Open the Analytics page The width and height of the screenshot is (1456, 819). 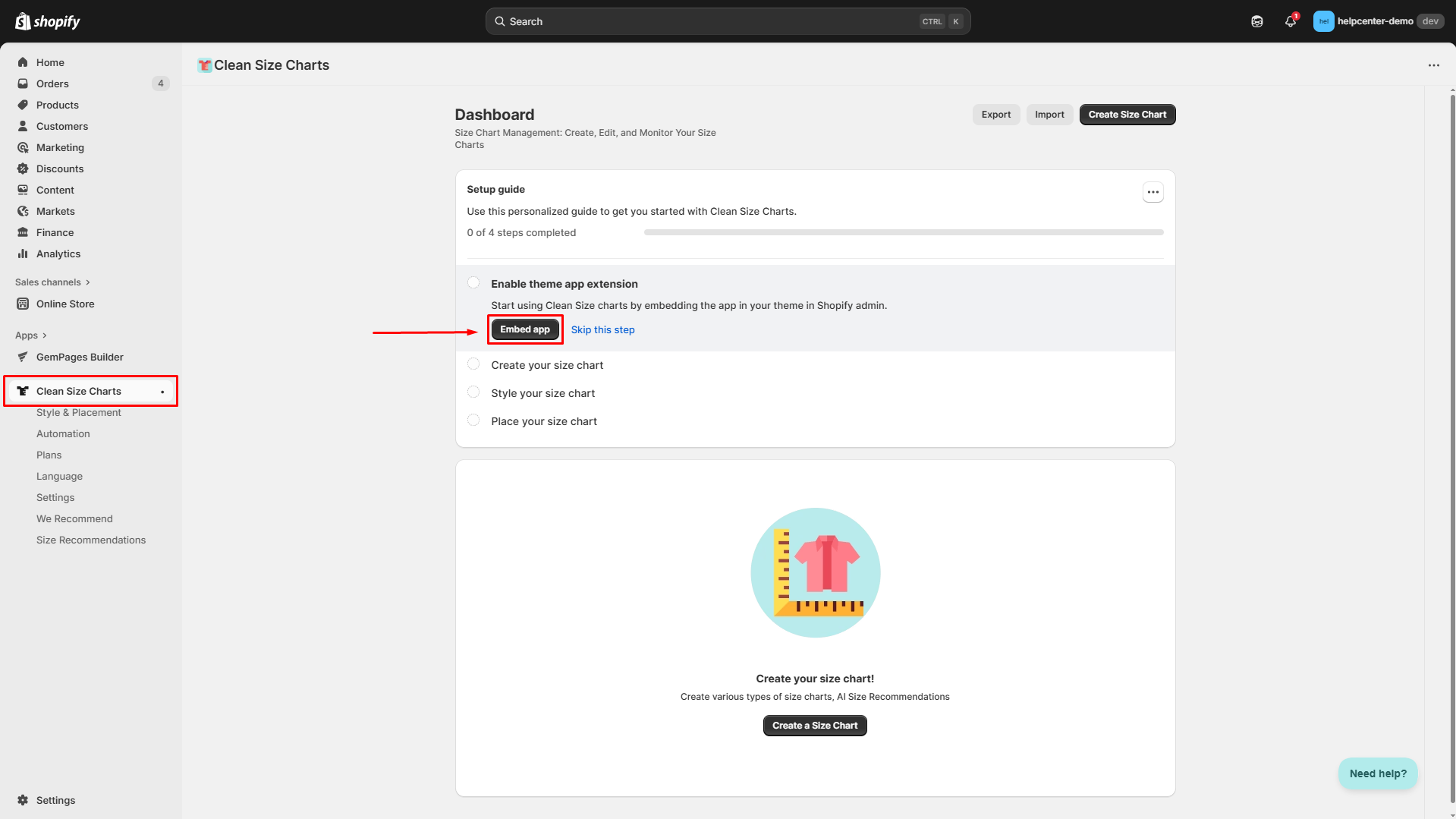tap(58, 254)
